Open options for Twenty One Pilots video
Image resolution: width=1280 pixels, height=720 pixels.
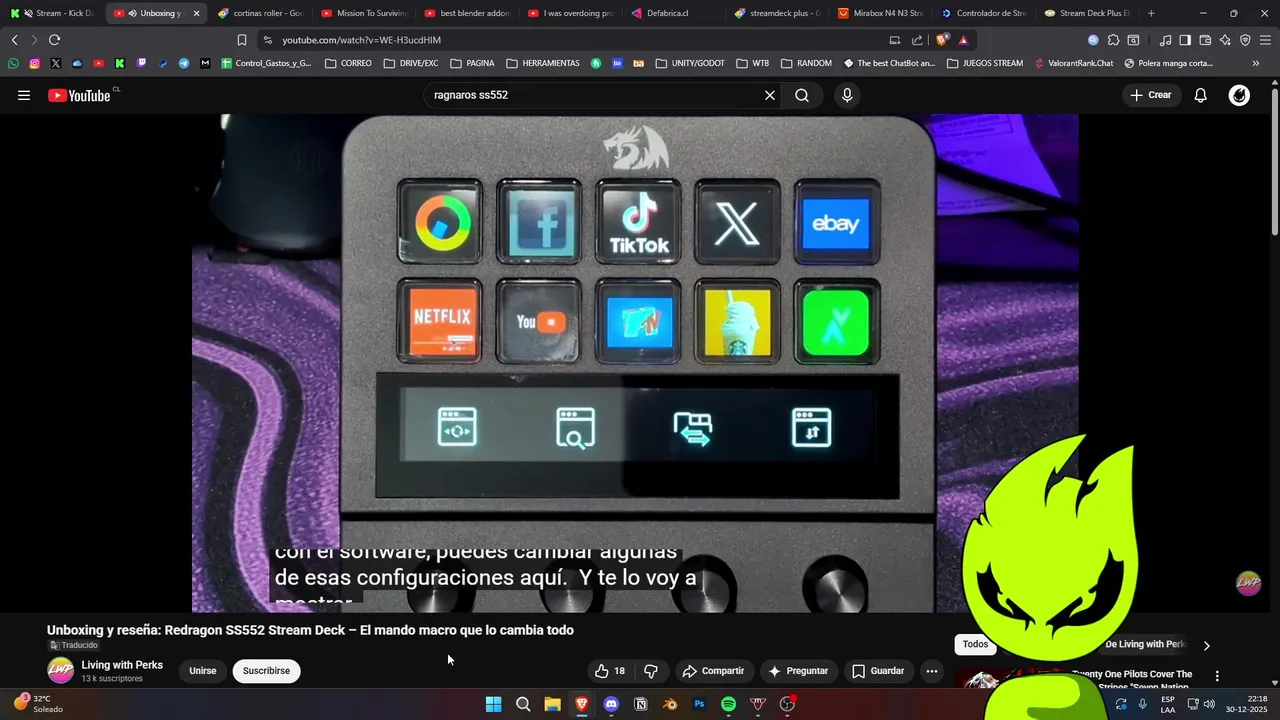click(x=1217, y=676)
